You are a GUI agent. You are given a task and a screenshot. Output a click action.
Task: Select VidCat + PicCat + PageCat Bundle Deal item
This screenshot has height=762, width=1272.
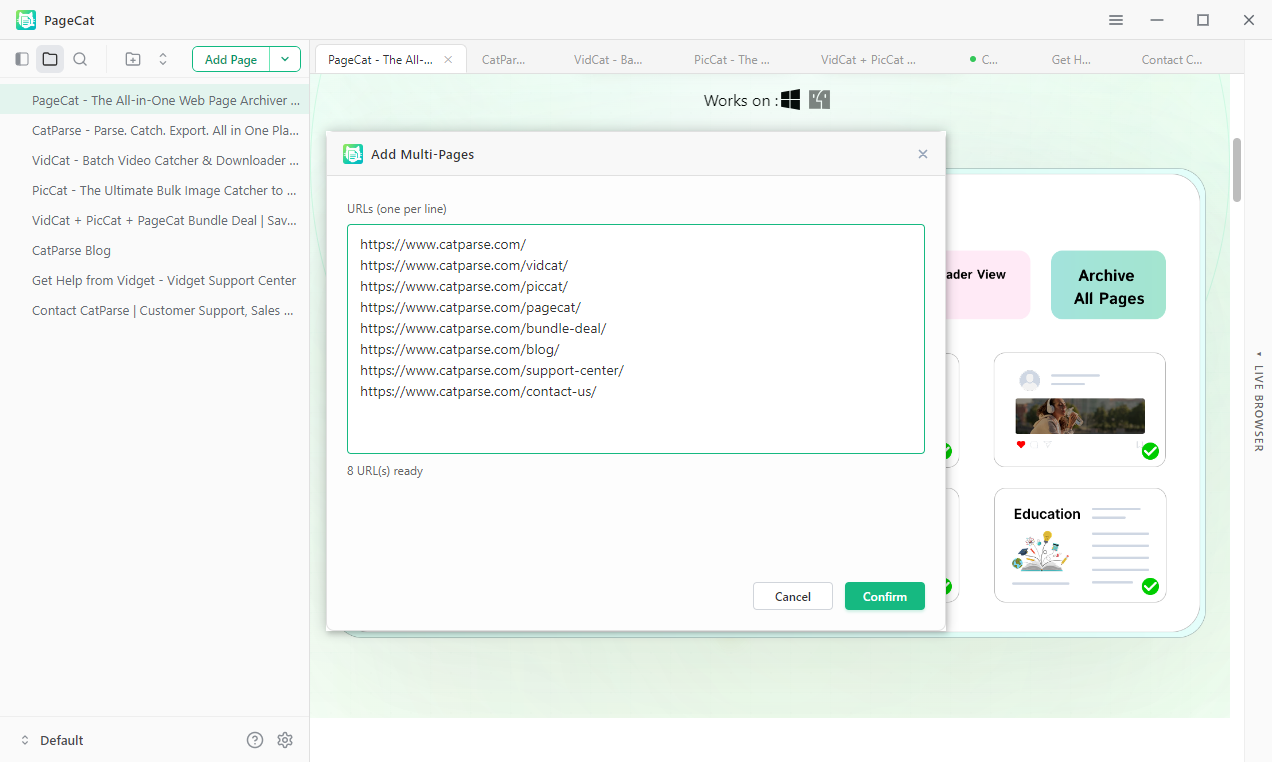(x=155, y=220)
